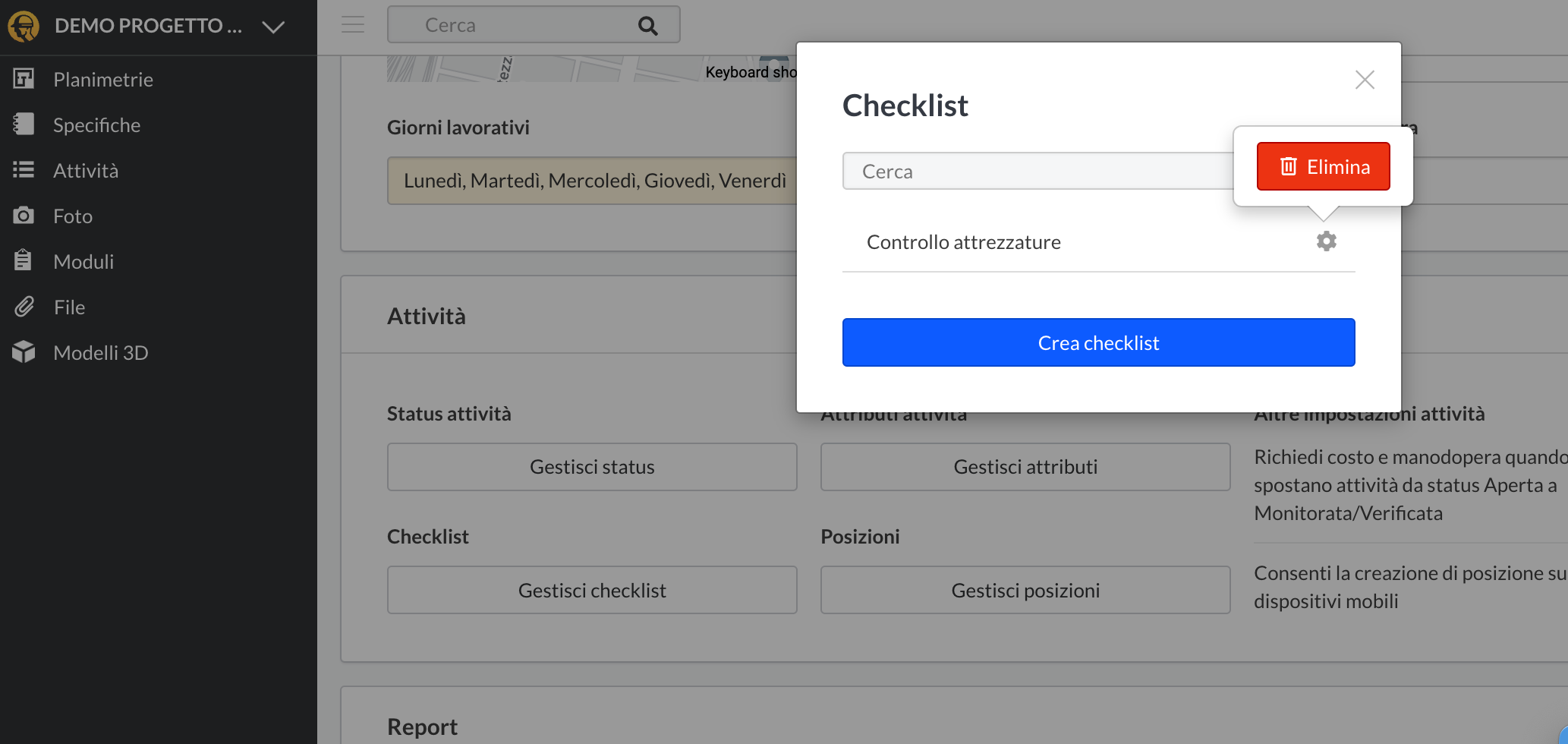The image size is (1568, 744).
Task: Choose Attività in the sidebar menu
Action: (85, 170)
